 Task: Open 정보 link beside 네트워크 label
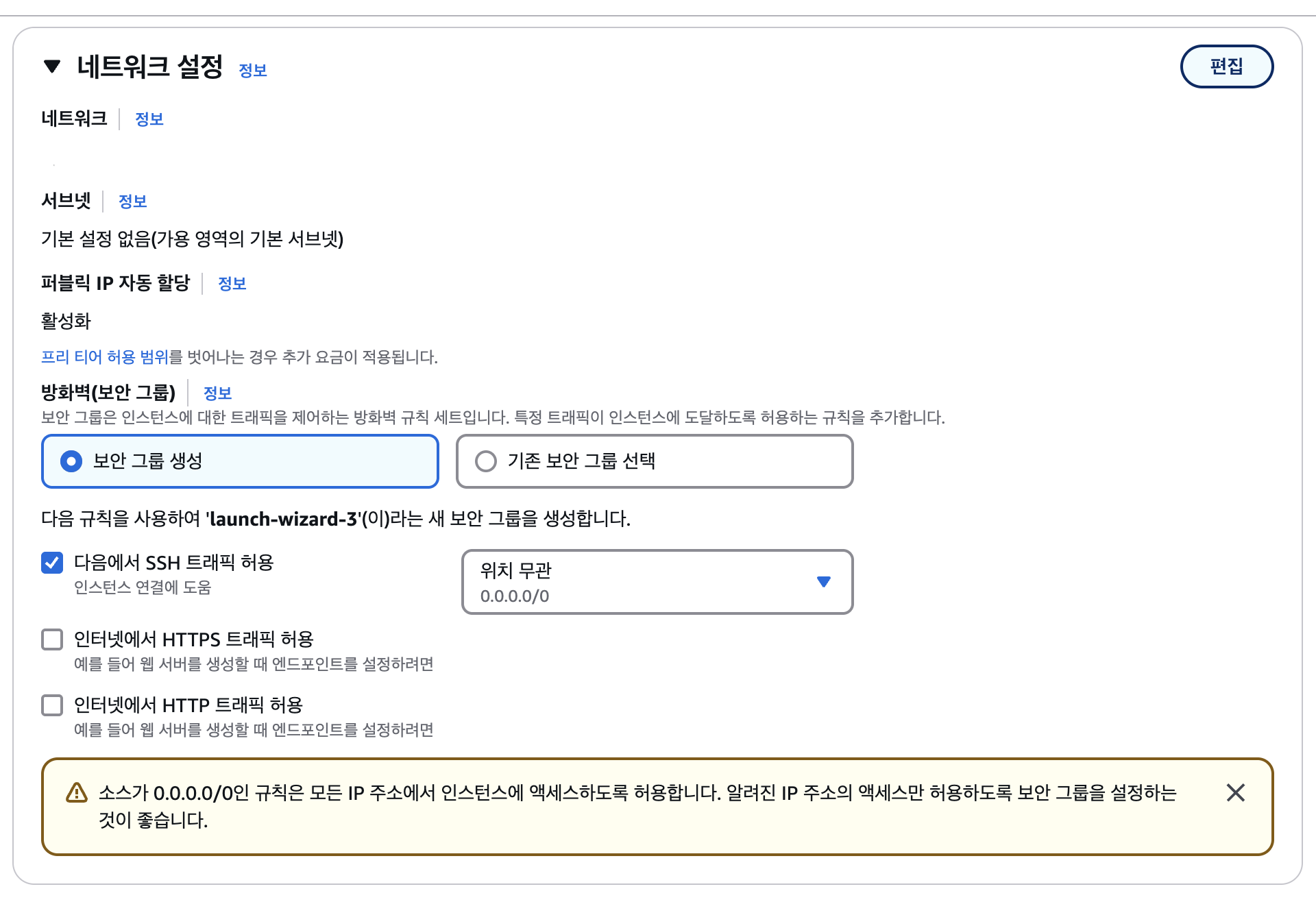point(149,119)
